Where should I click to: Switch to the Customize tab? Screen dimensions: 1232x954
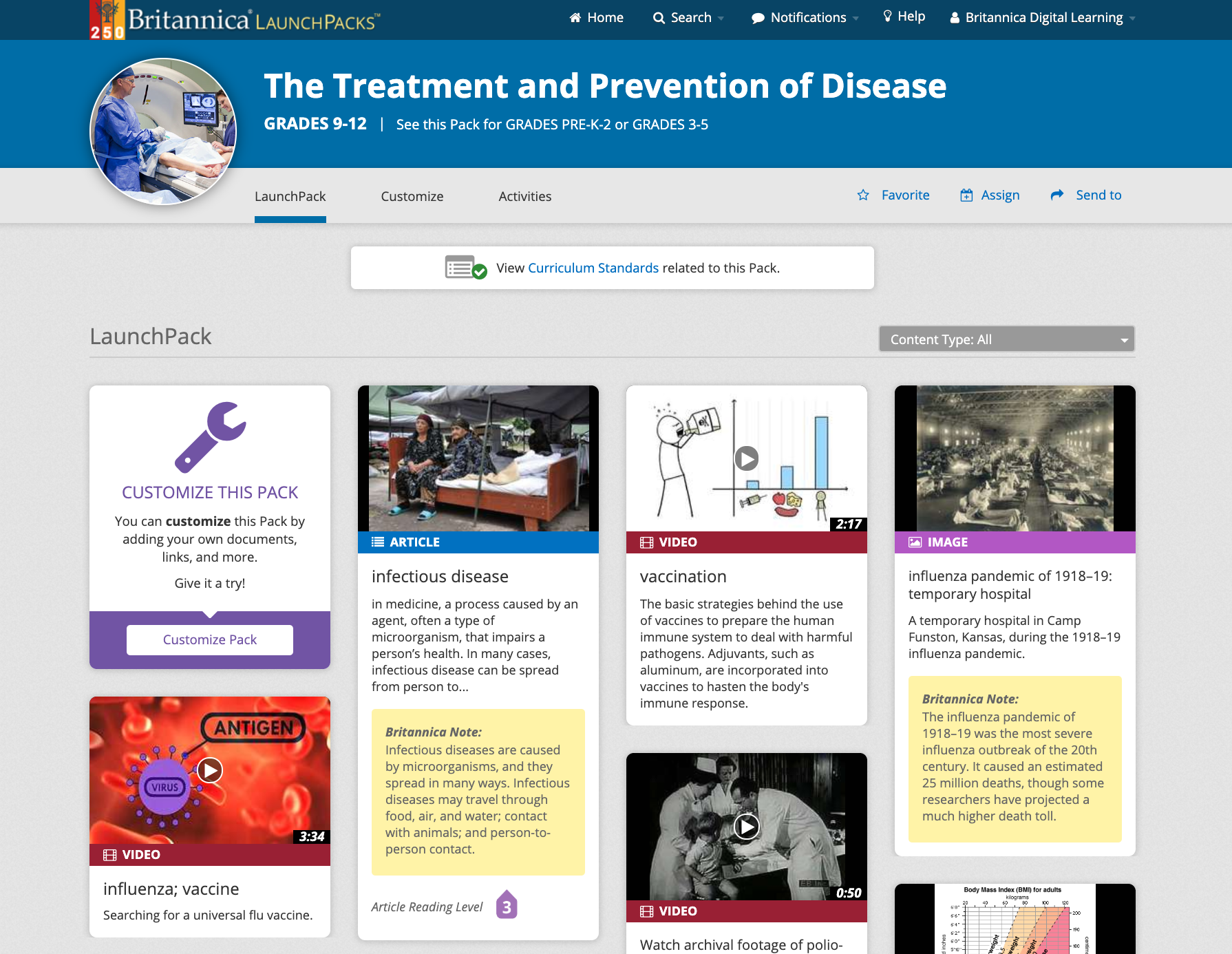click(412, 196)
